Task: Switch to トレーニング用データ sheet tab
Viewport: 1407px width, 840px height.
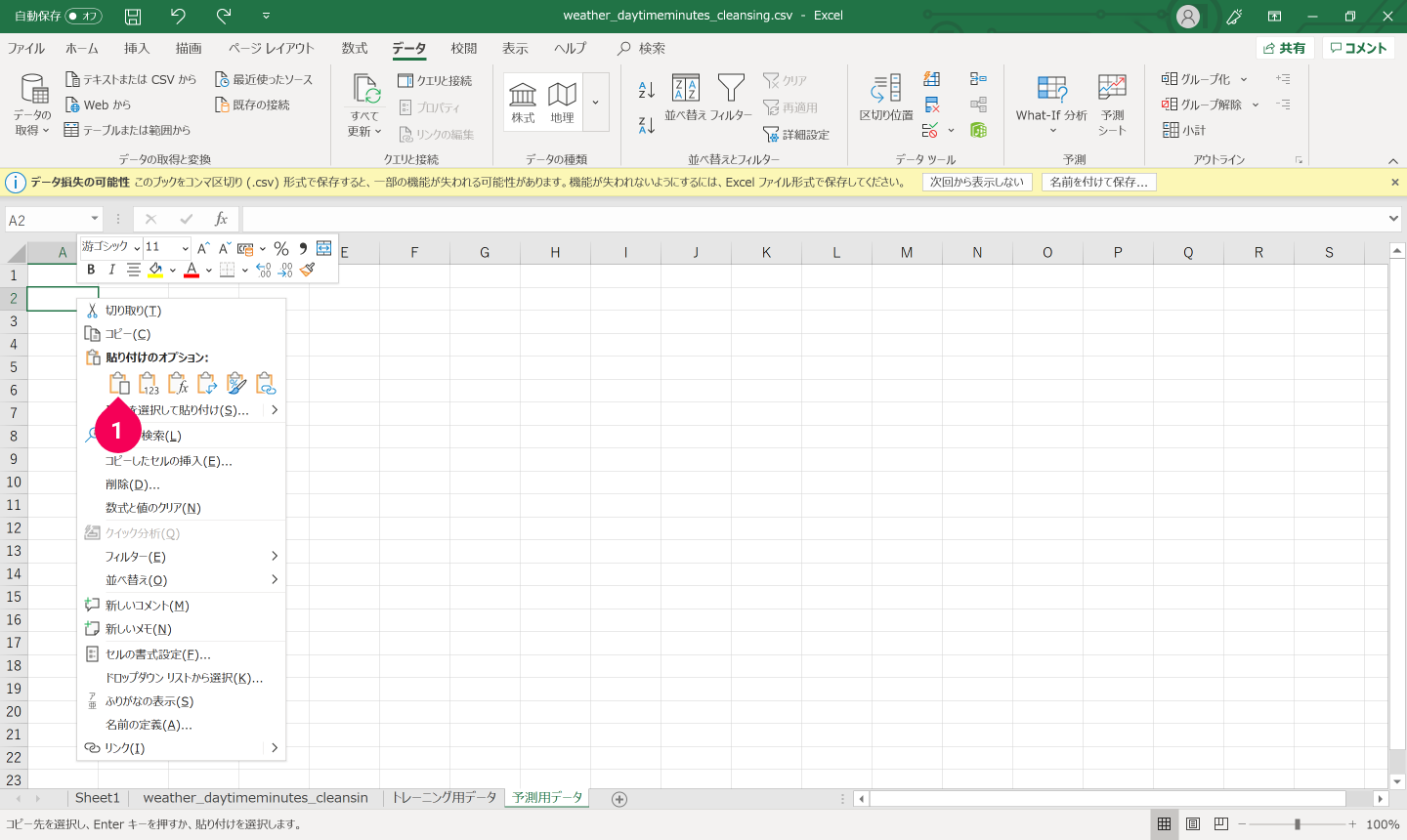Action: (x=444, y=798)
